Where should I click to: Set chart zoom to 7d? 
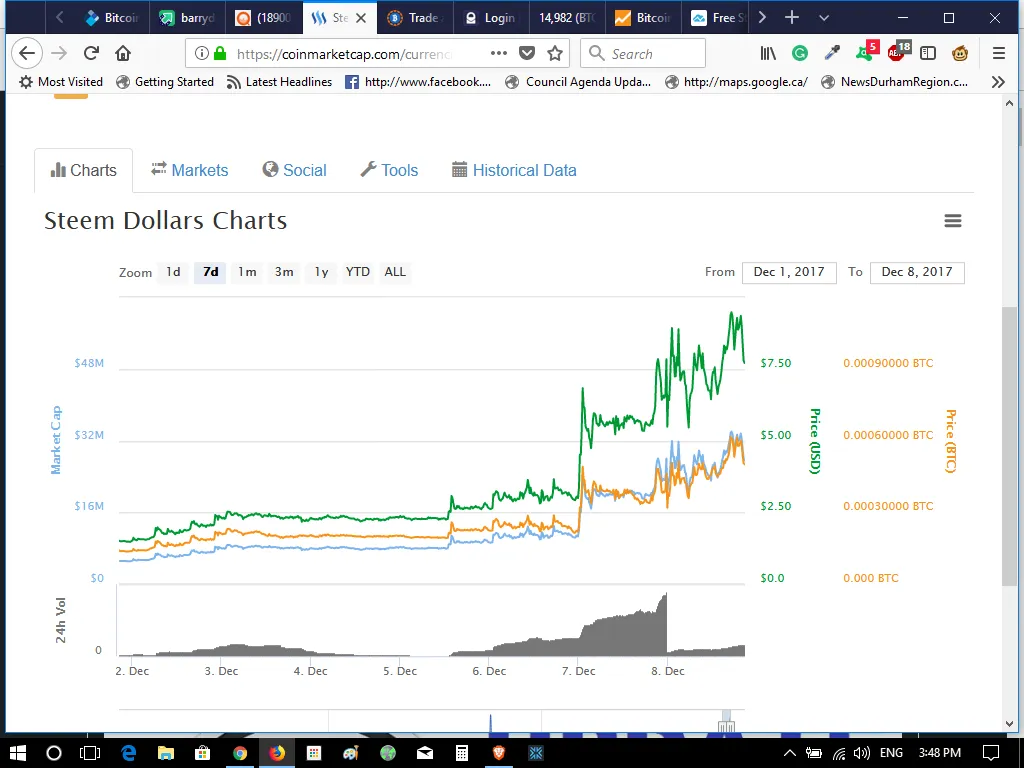pyautogui.click(x=210, y=272)
